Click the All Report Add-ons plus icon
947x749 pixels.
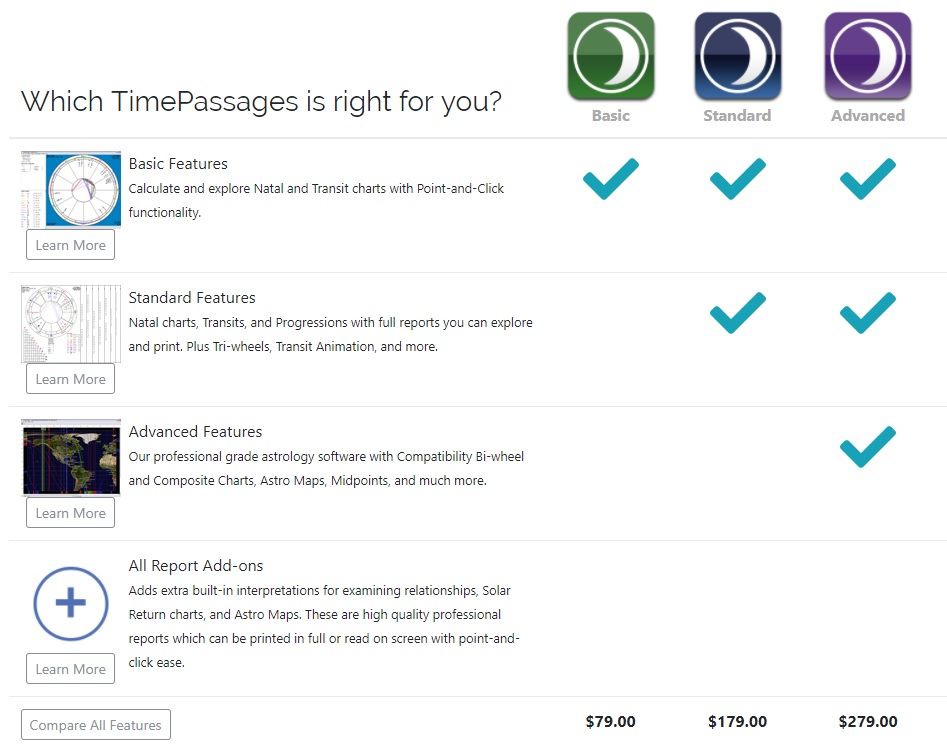tap(71, 604)
